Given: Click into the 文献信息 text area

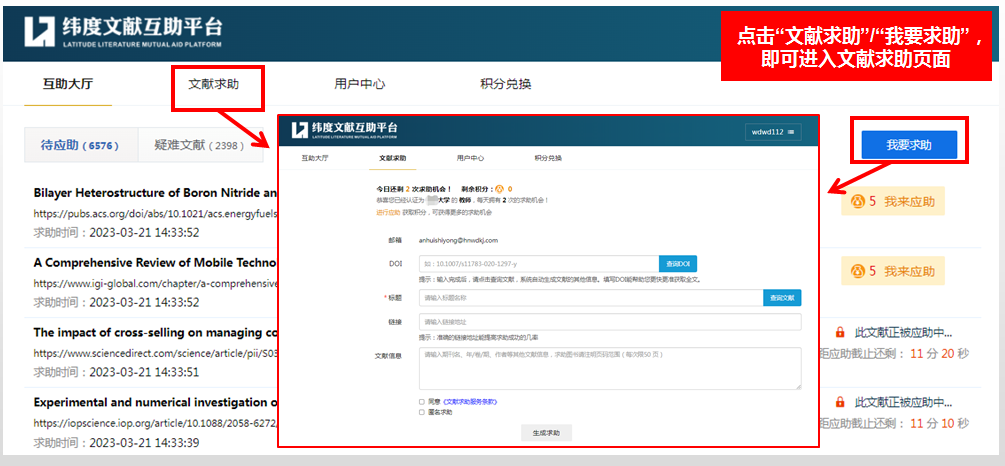Looking at the screenshot, I should [610, 368].
